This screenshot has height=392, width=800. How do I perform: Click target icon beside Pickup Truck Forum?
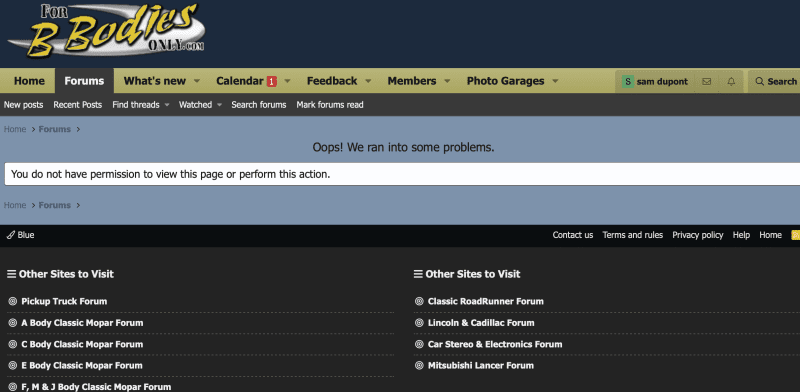coord(13,301)
